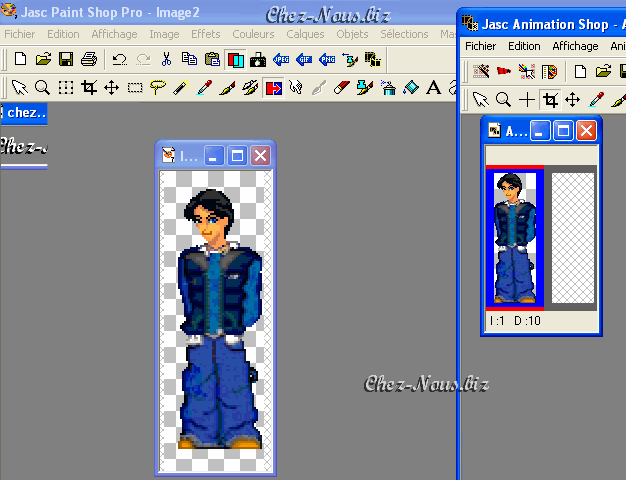
Task: Select the Flood Fill tool
Action: pos(411,87)
